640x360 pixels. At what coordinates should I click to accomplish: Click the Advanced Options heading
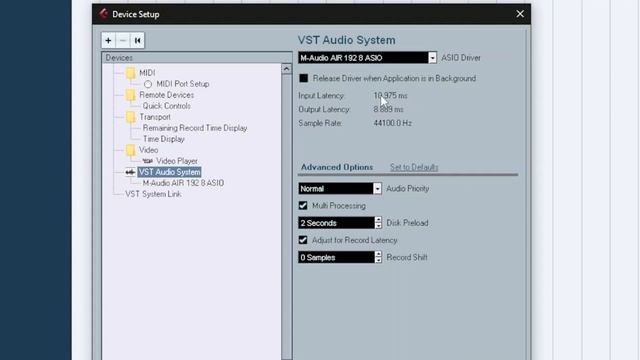337,167
